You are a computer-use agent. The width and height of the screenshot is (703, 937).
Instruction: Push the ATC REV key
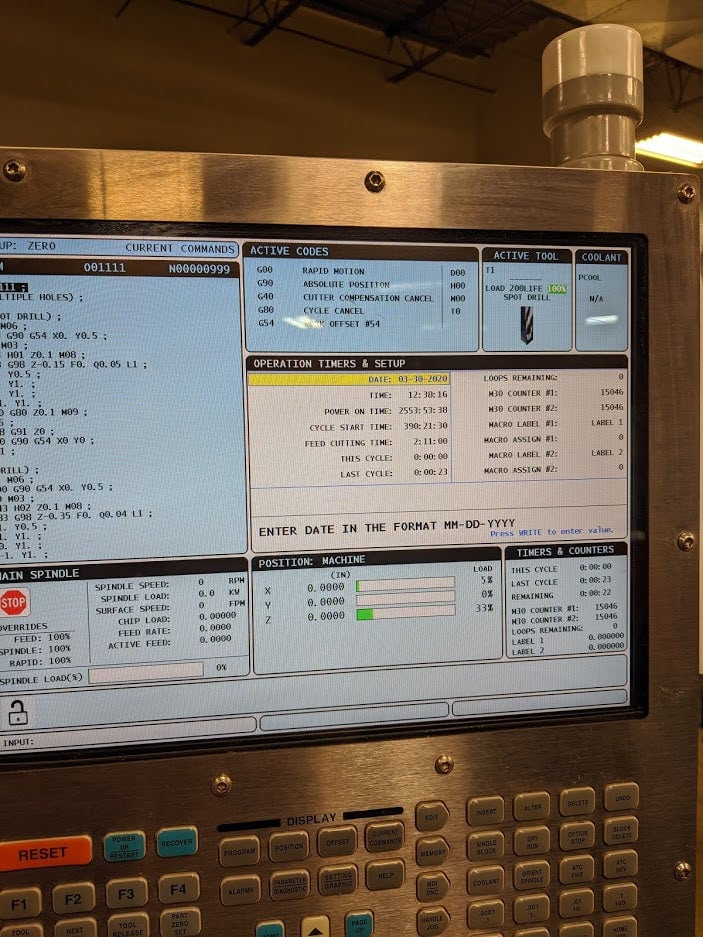[621, 865]
